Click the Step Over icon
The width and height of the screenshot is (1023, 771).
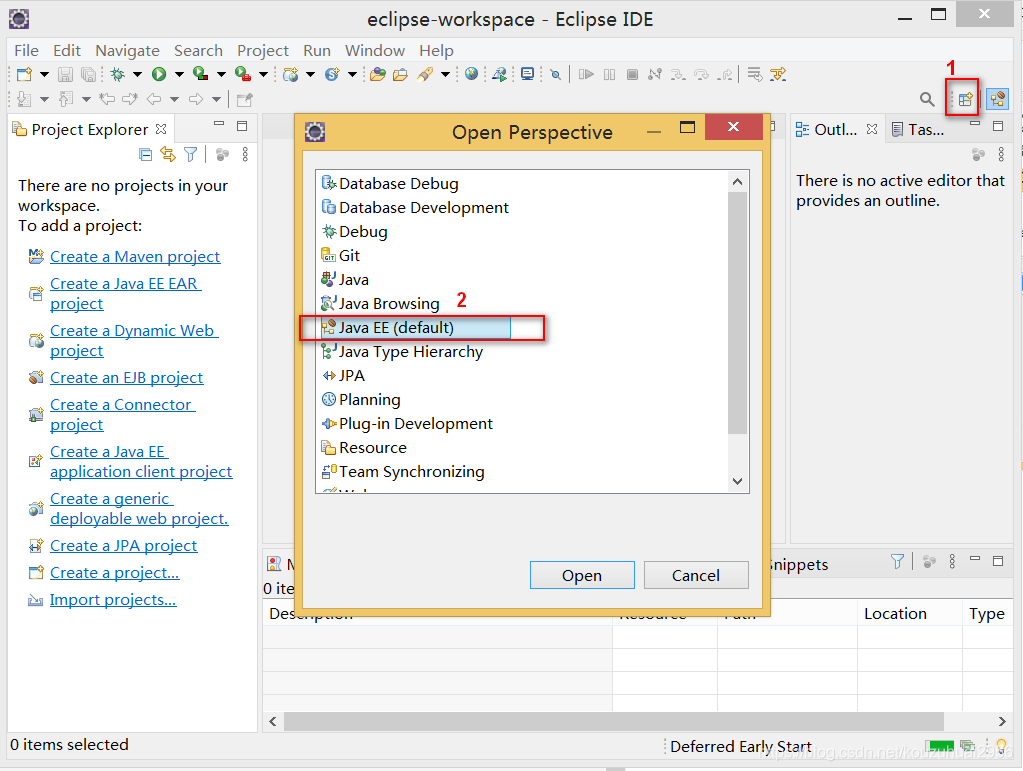click(701, 74)
